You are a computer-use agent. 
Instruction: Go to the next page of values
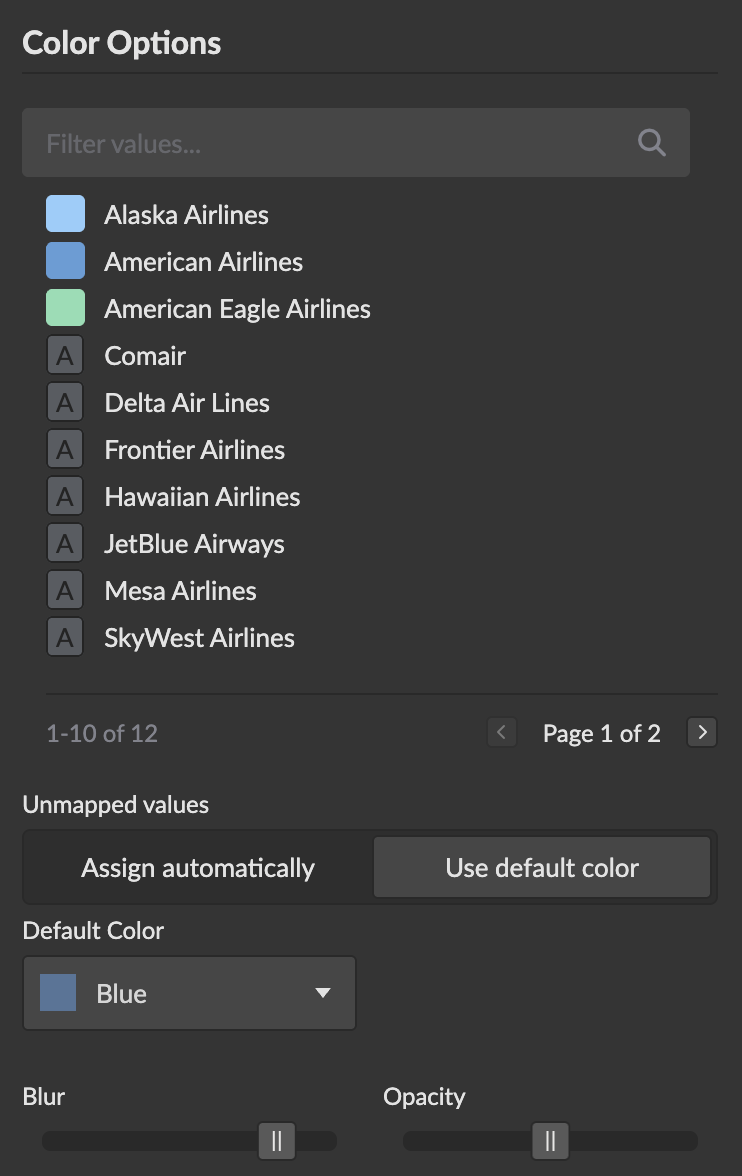point(702,733)
